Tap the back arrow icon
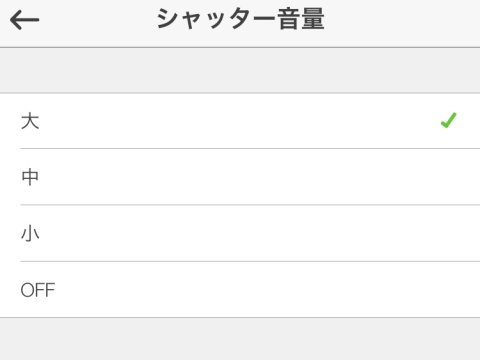480x360 pixels. coord(25,20)
